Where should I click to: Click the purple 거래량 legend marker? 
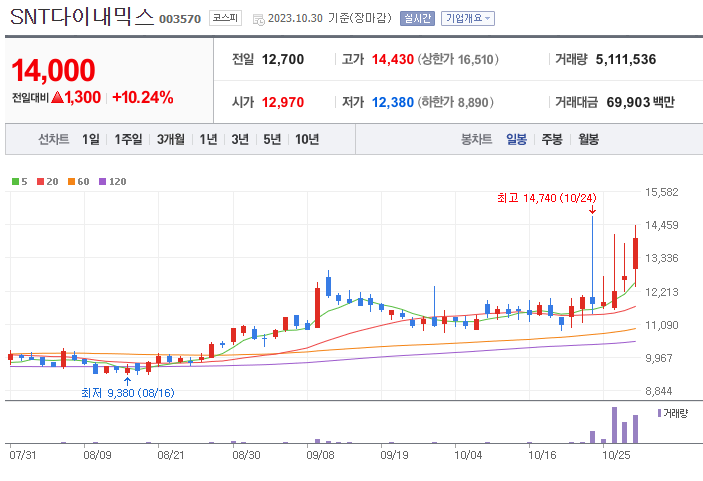[x=660, y=413]
